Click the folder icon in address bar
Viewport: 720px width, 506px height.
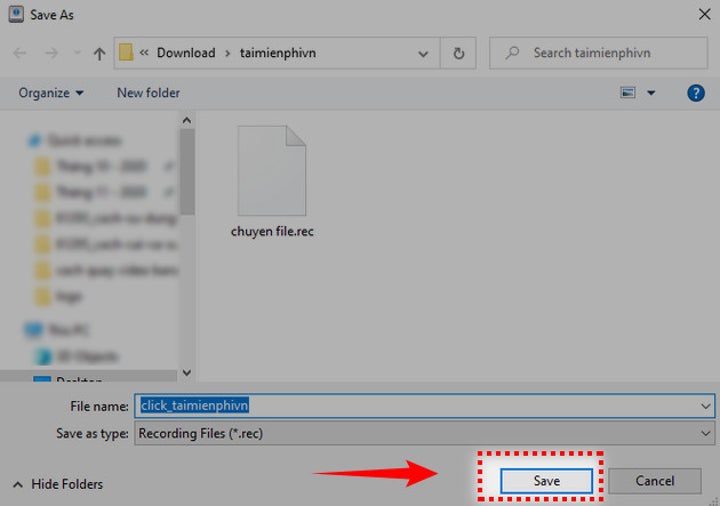click(126, 53)
